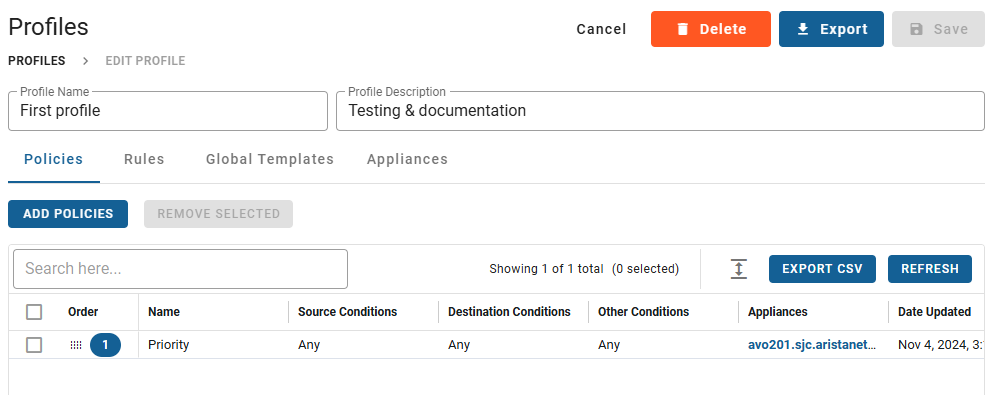Grab the drag handle of Priority row

(76, 345)
